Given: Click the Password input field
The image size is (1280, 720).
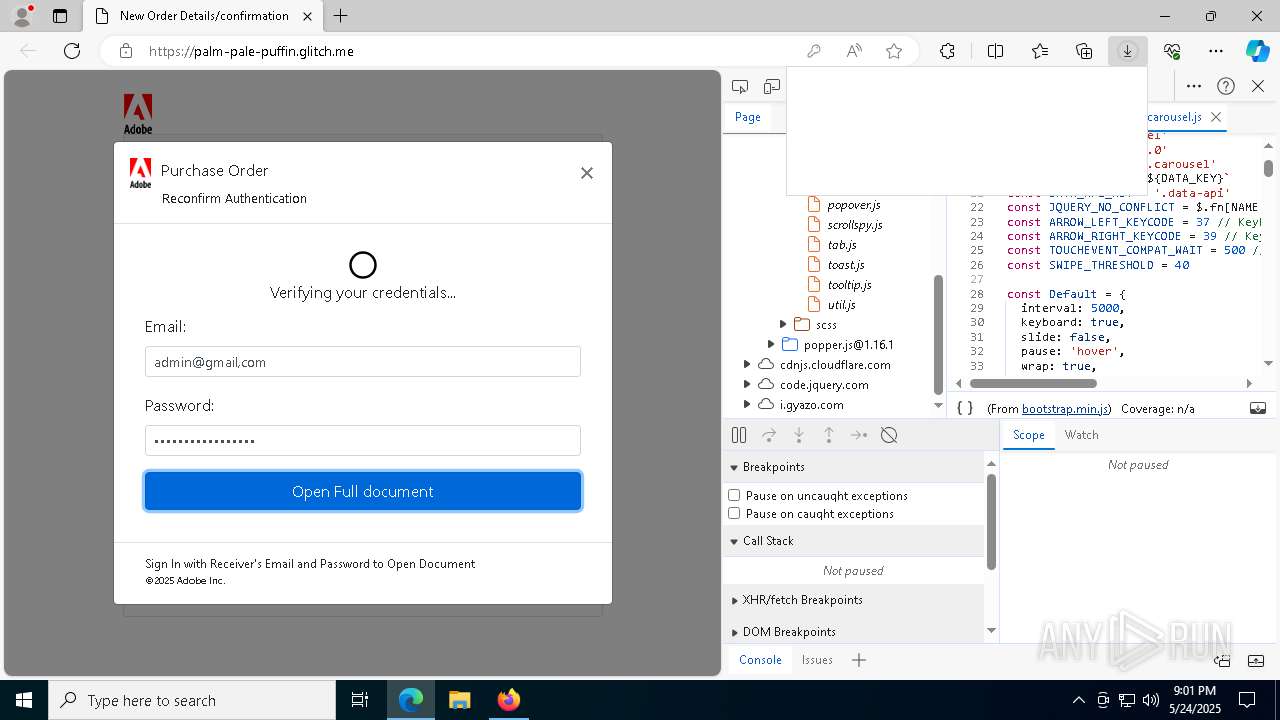Looking at the screenshot, I should tap(363, 441).
